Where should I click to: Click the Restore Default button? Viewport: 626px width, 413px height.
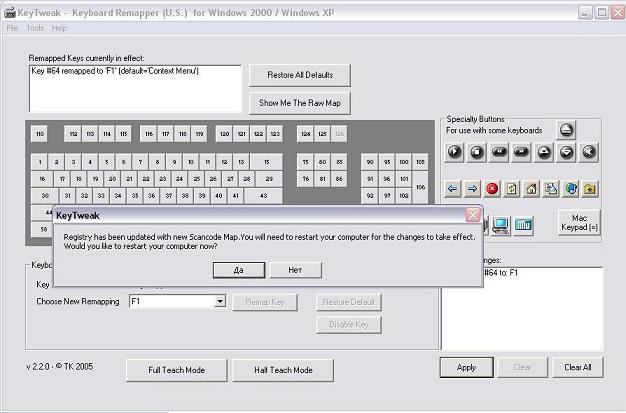point(349,302)
